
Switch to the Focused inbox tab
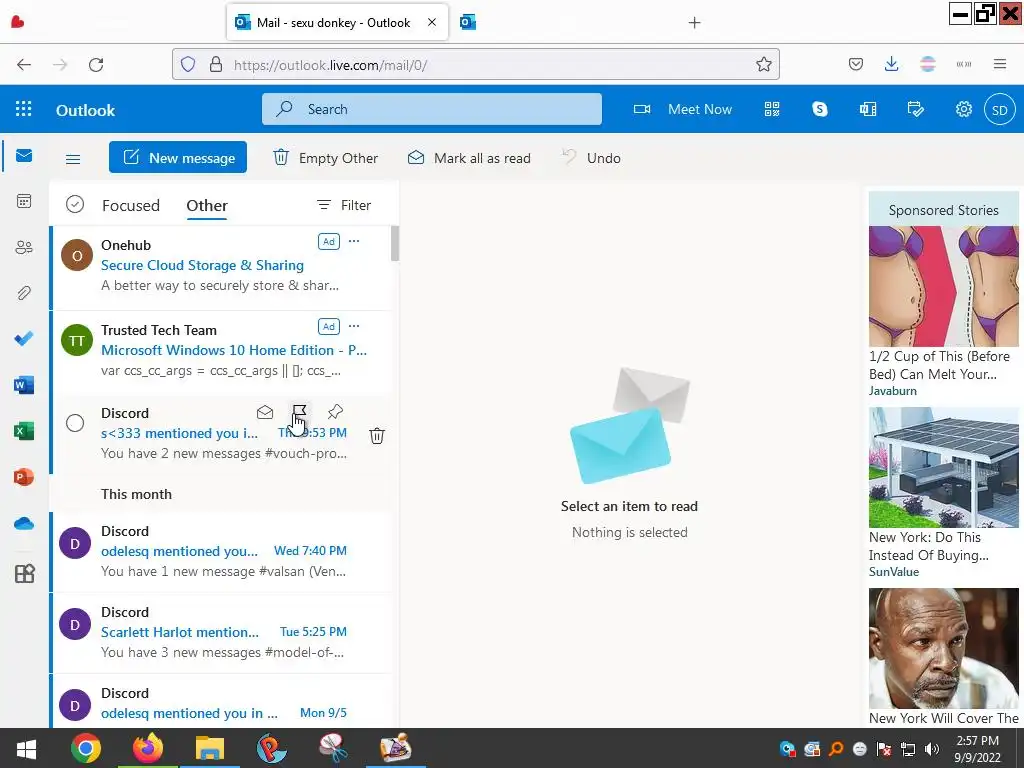pyautogui.click(x=131, y=205)
